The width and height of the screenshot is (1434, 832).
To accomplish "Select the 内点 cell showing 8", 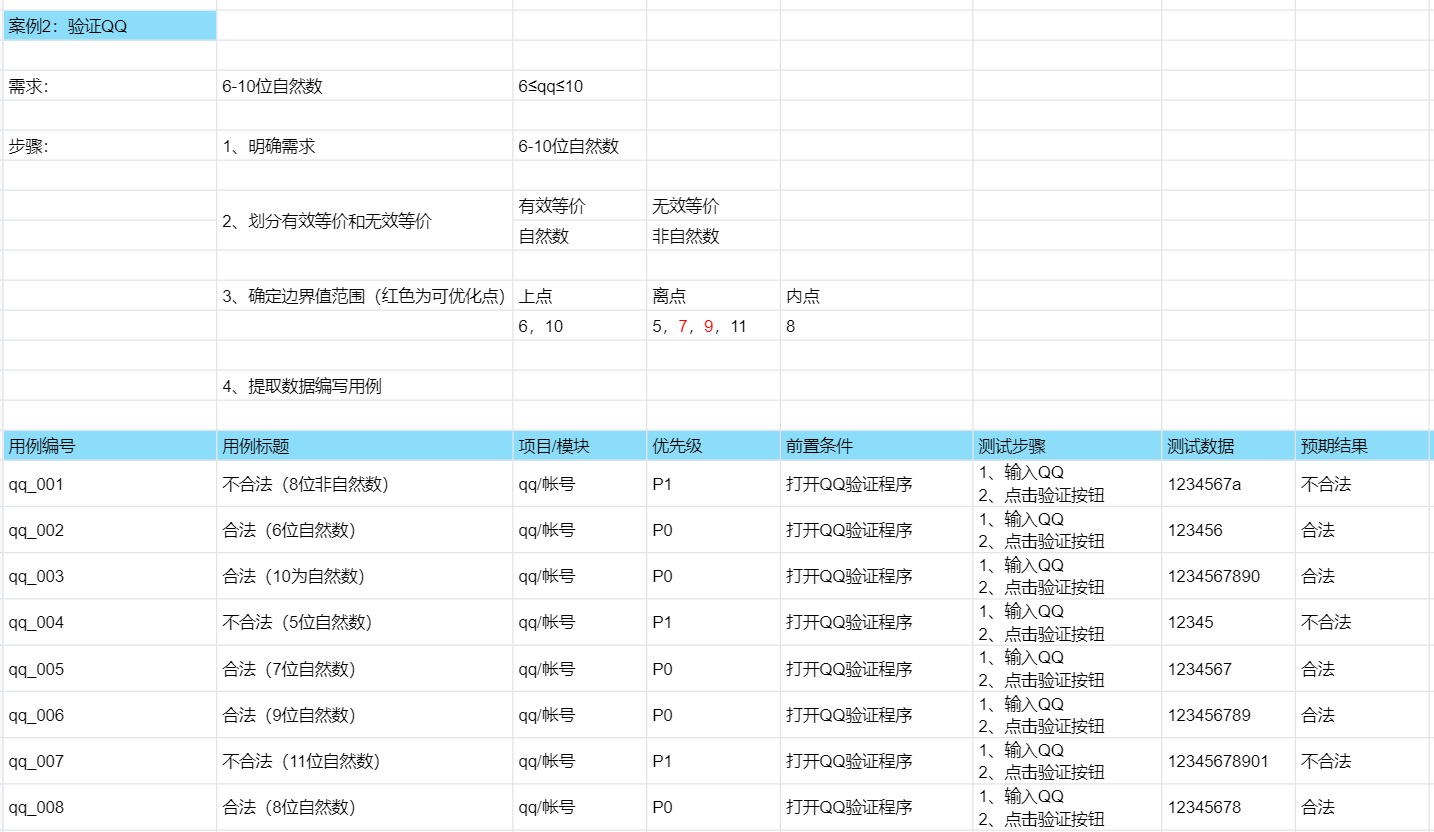I will (800, 325).
